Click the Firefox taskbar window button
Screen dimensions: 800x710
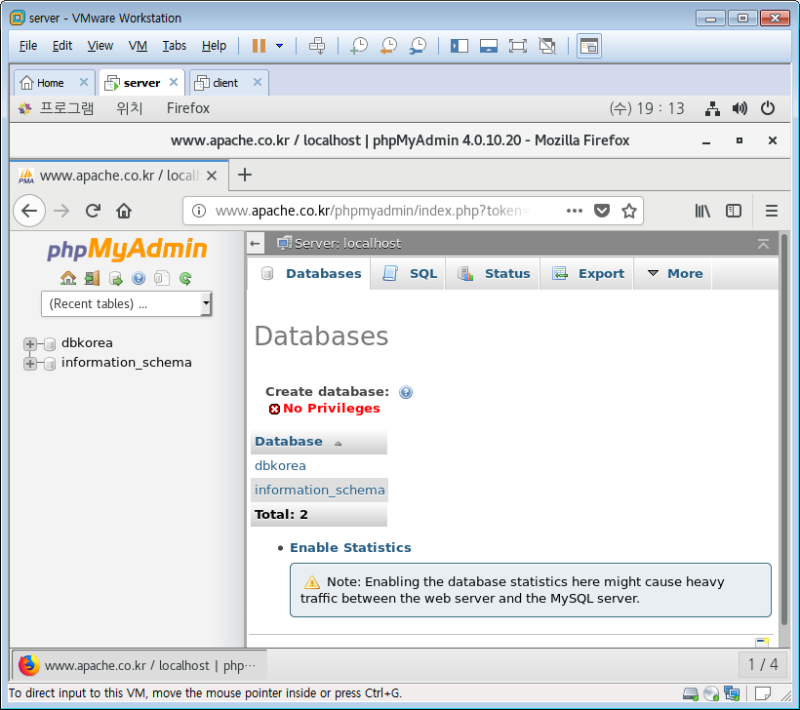(139, 665)
